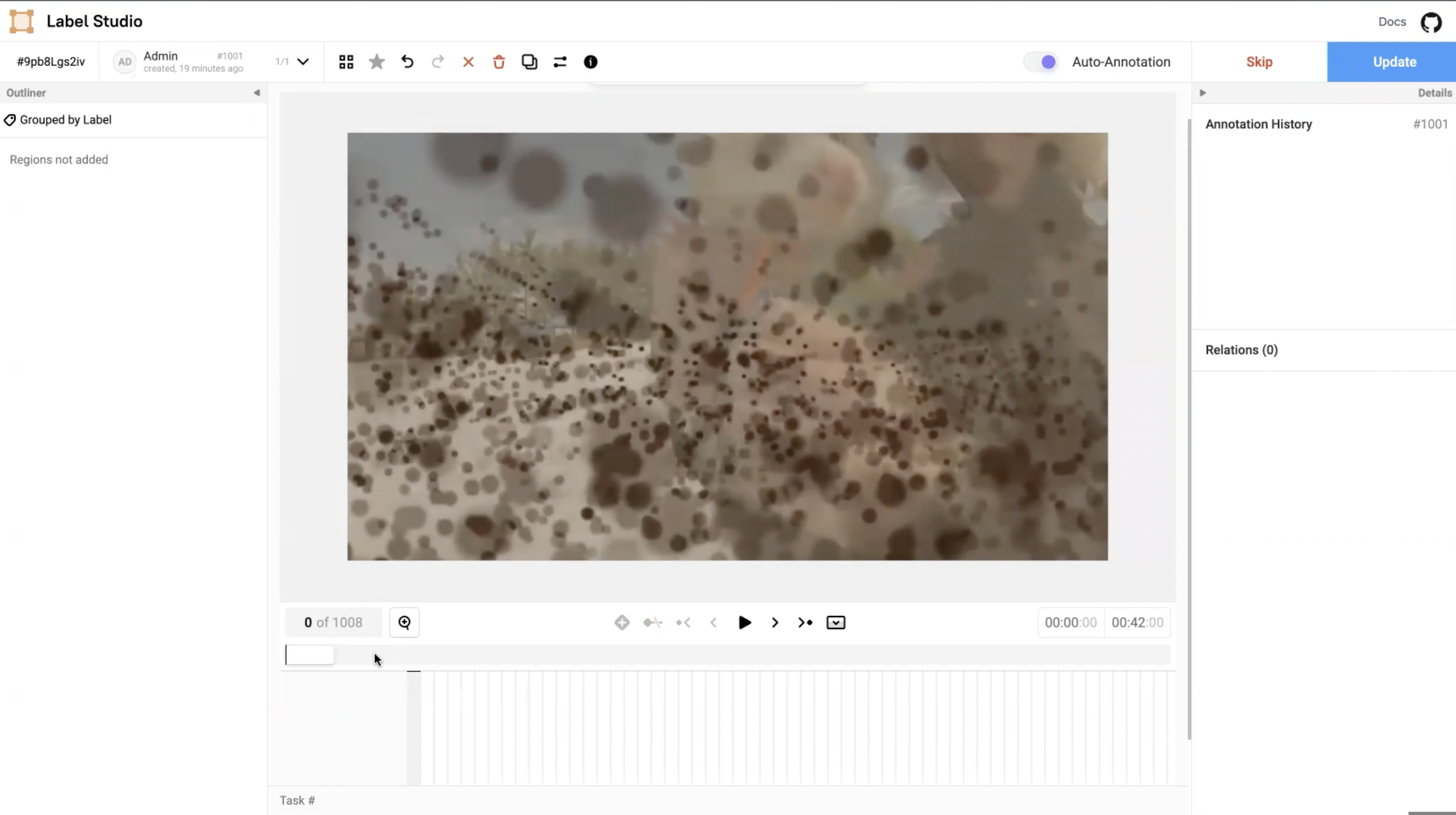Viewport: 1456px width, 815px height.
Task: Open the Grouped by Label menu
Action: click(66, 120)
